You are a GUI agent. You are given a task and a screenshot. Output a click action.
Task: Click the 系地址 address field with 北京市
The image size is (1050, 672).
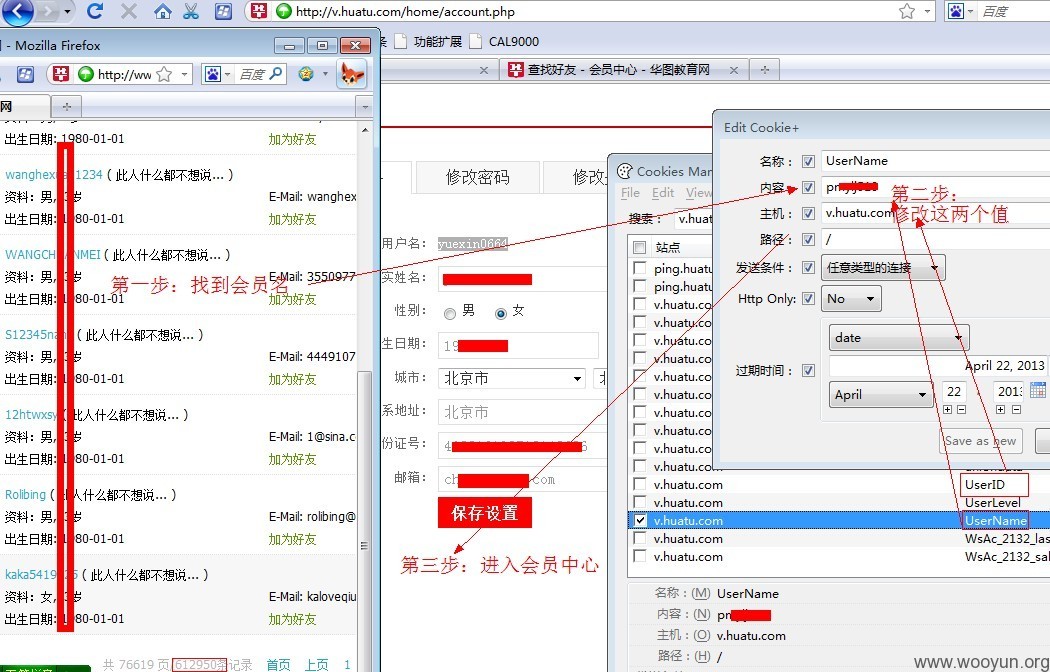pyautogui.click(x=522, y=412)
